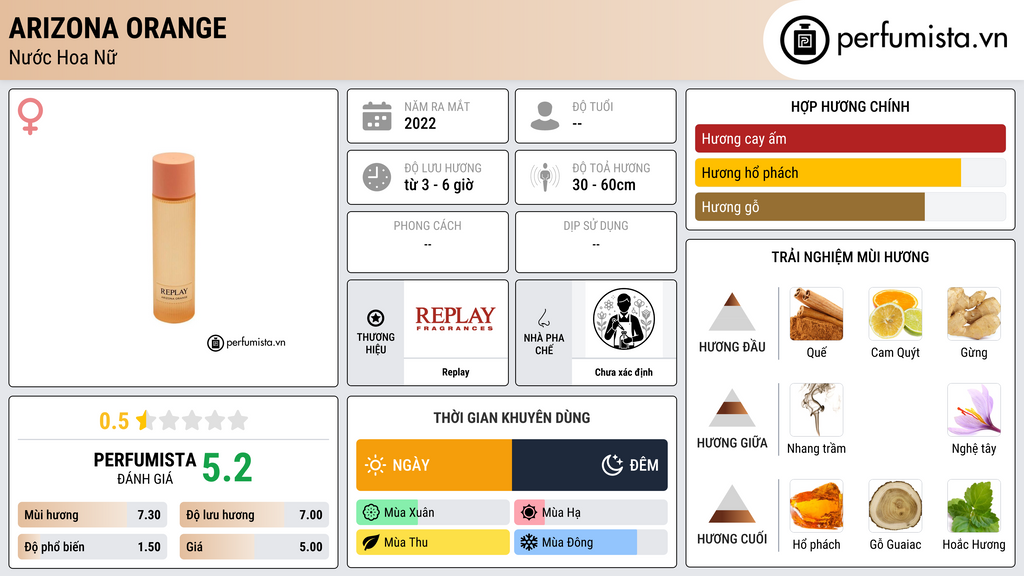Click the Replay Fragrances brand logo
The width and height of the screenshot is (1024, 576).
tap(455, 319)
